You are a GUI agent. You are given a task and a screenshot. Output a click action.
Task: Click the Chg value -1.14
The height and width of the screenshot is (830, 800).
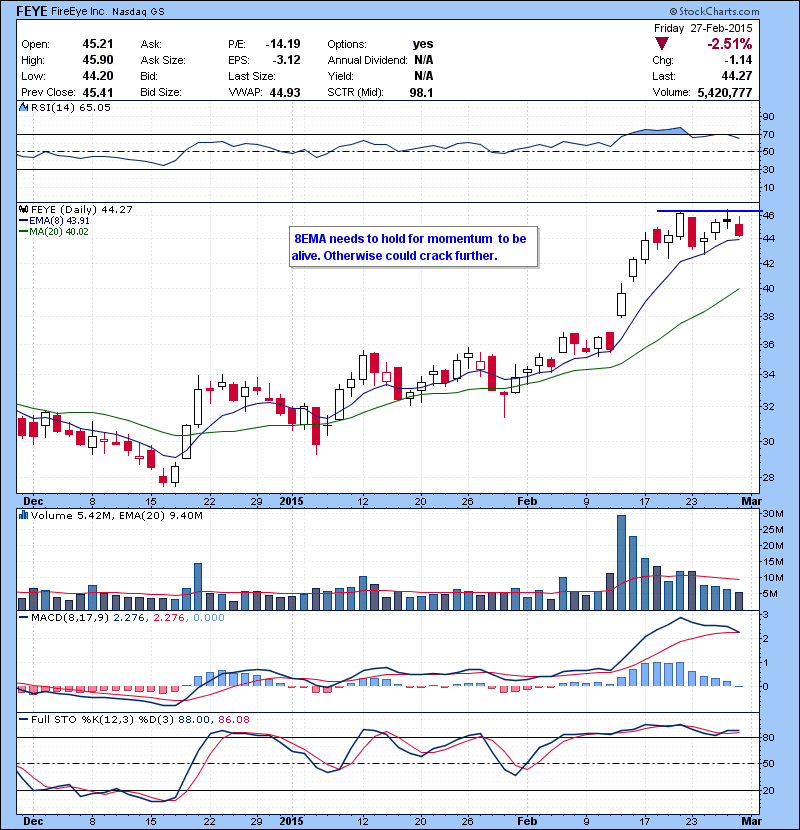point(739,60)
